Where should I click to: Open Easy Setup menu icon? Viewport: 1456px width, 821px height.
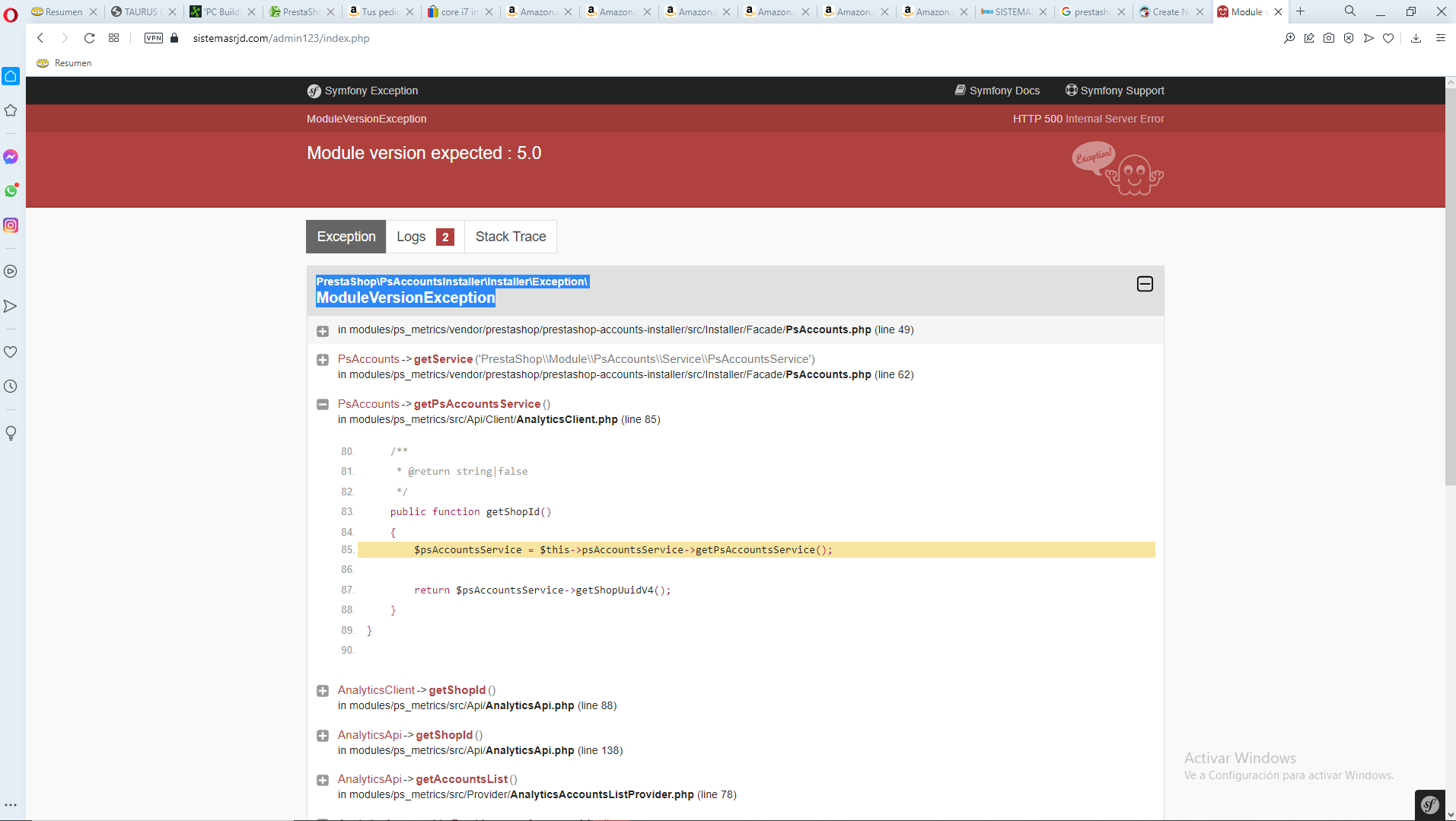[1441, 38]
